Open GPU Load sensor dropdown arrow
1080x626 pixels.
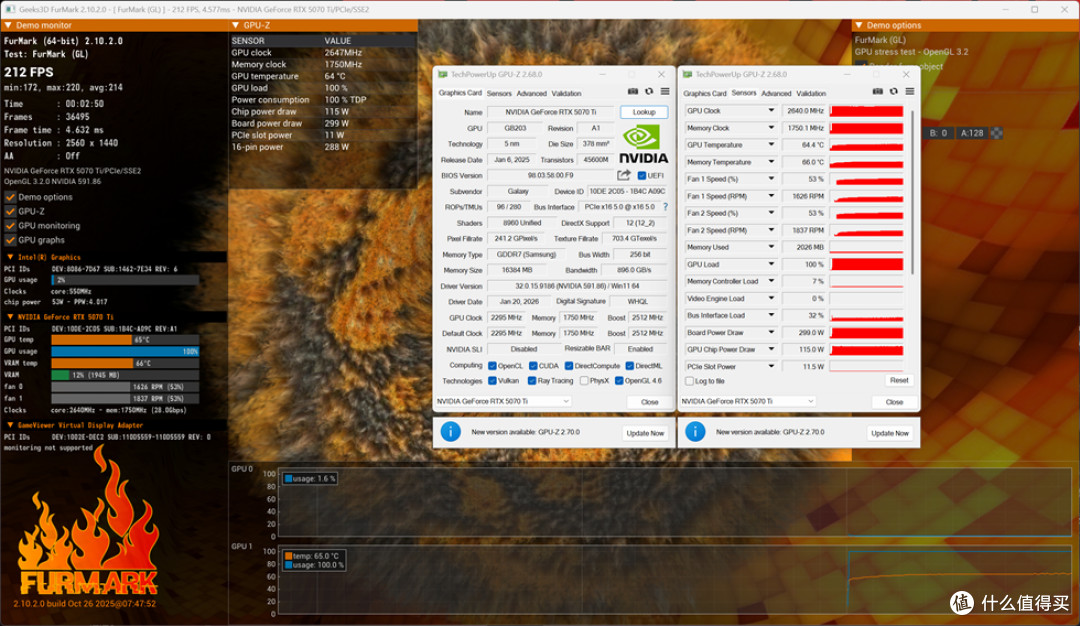coord(771,264)
